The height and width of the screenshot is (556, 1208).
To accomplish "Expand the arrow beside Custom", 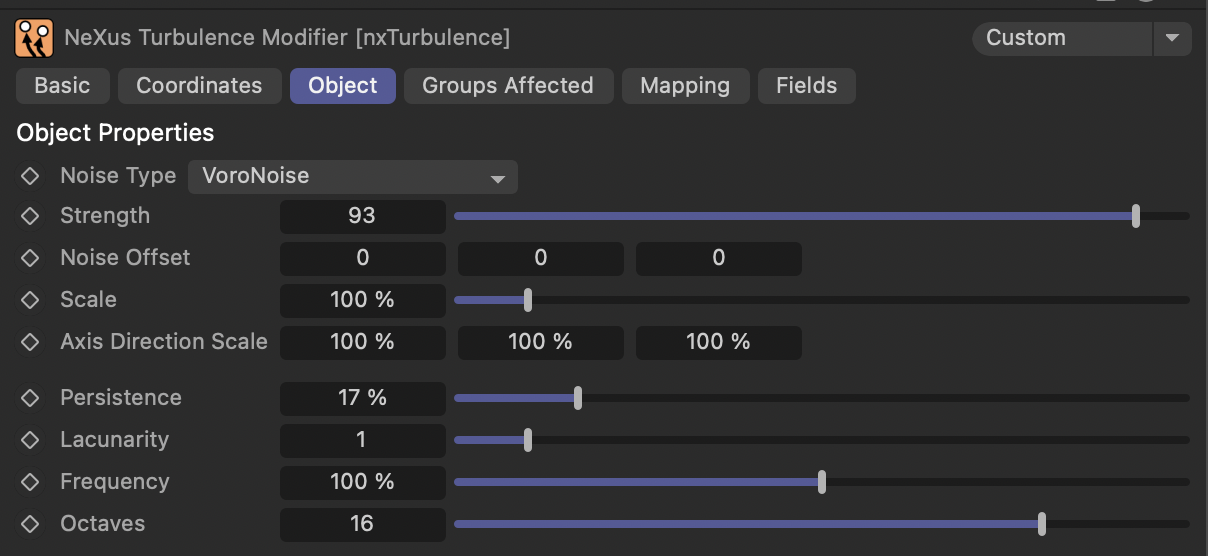I will (x=1172, y=38).
